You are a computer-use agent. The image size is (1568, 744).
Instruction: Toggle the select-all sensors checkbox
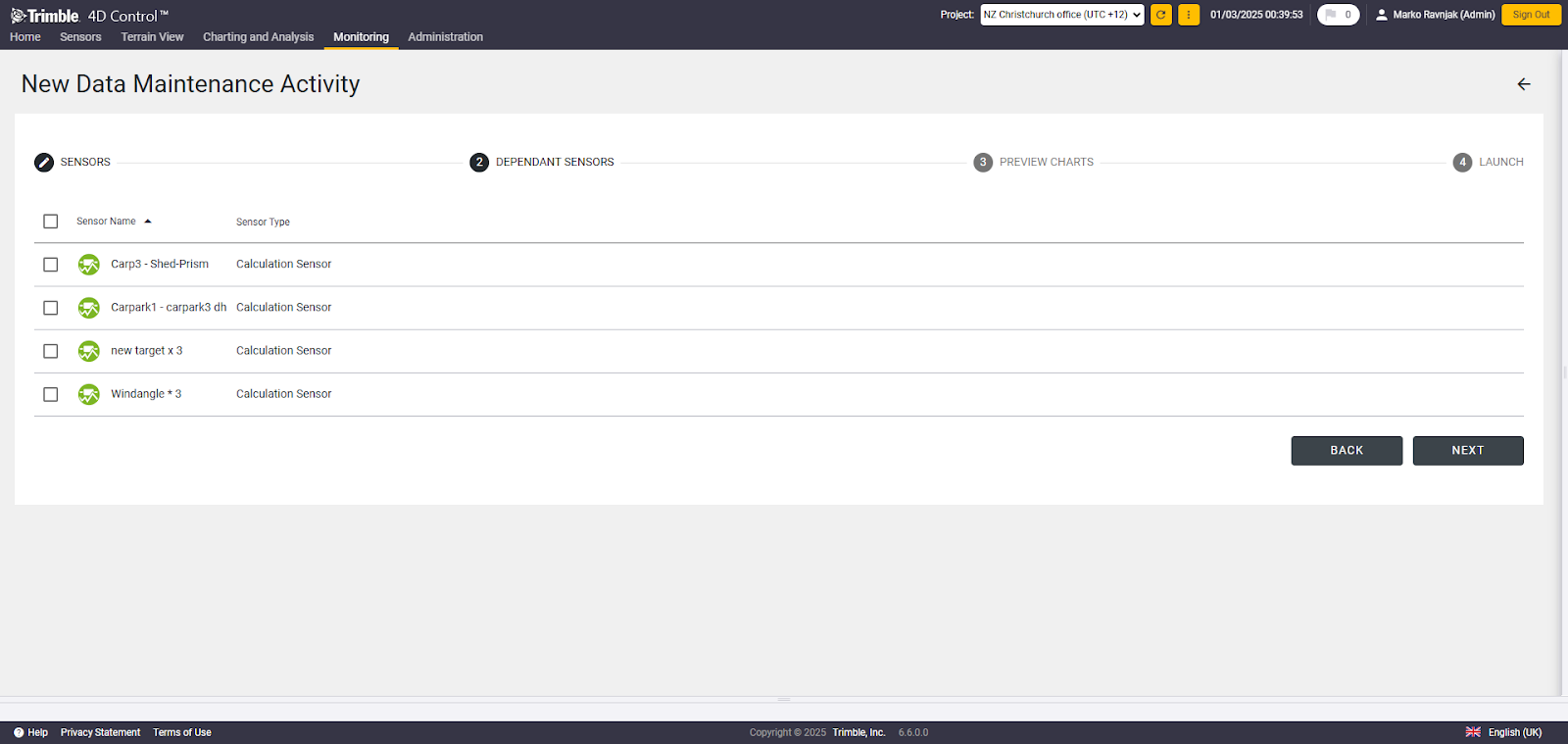[51, 222]
